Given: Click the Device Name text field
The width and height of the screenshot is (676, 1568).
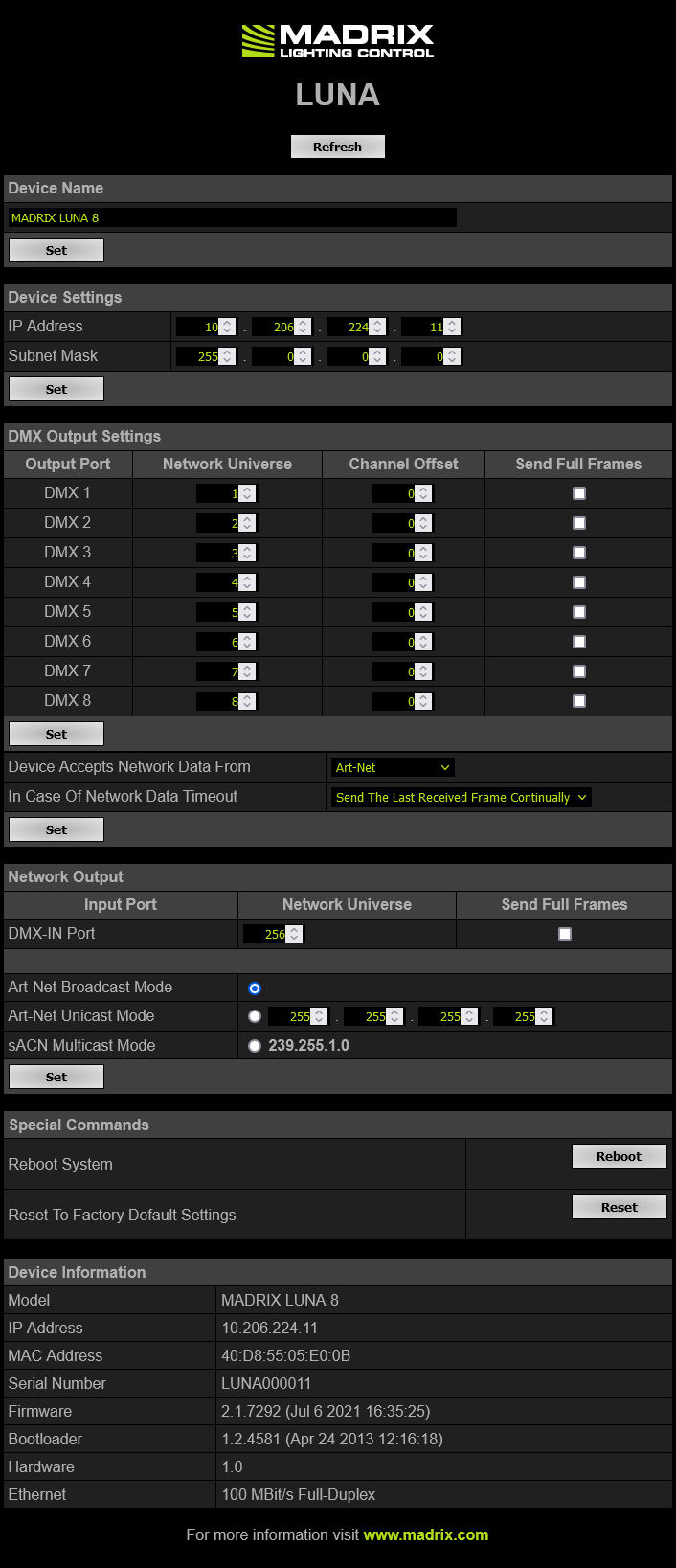Looking at the screenshot, I should tap(233, 217).
